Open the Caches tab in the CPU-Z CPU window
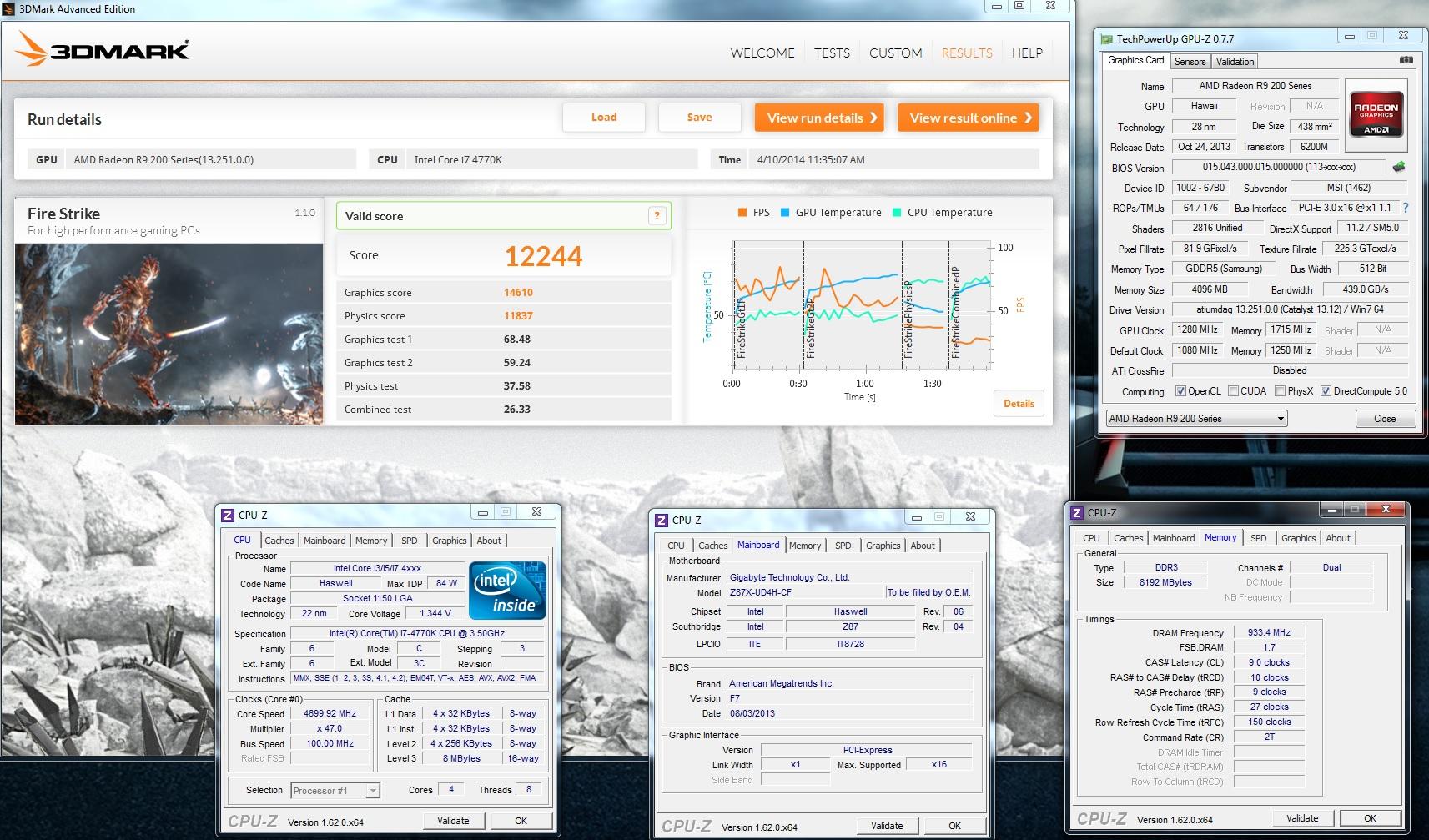Image resolution: width=1429 pixels, height=840 pixels. tap(279, 541)
